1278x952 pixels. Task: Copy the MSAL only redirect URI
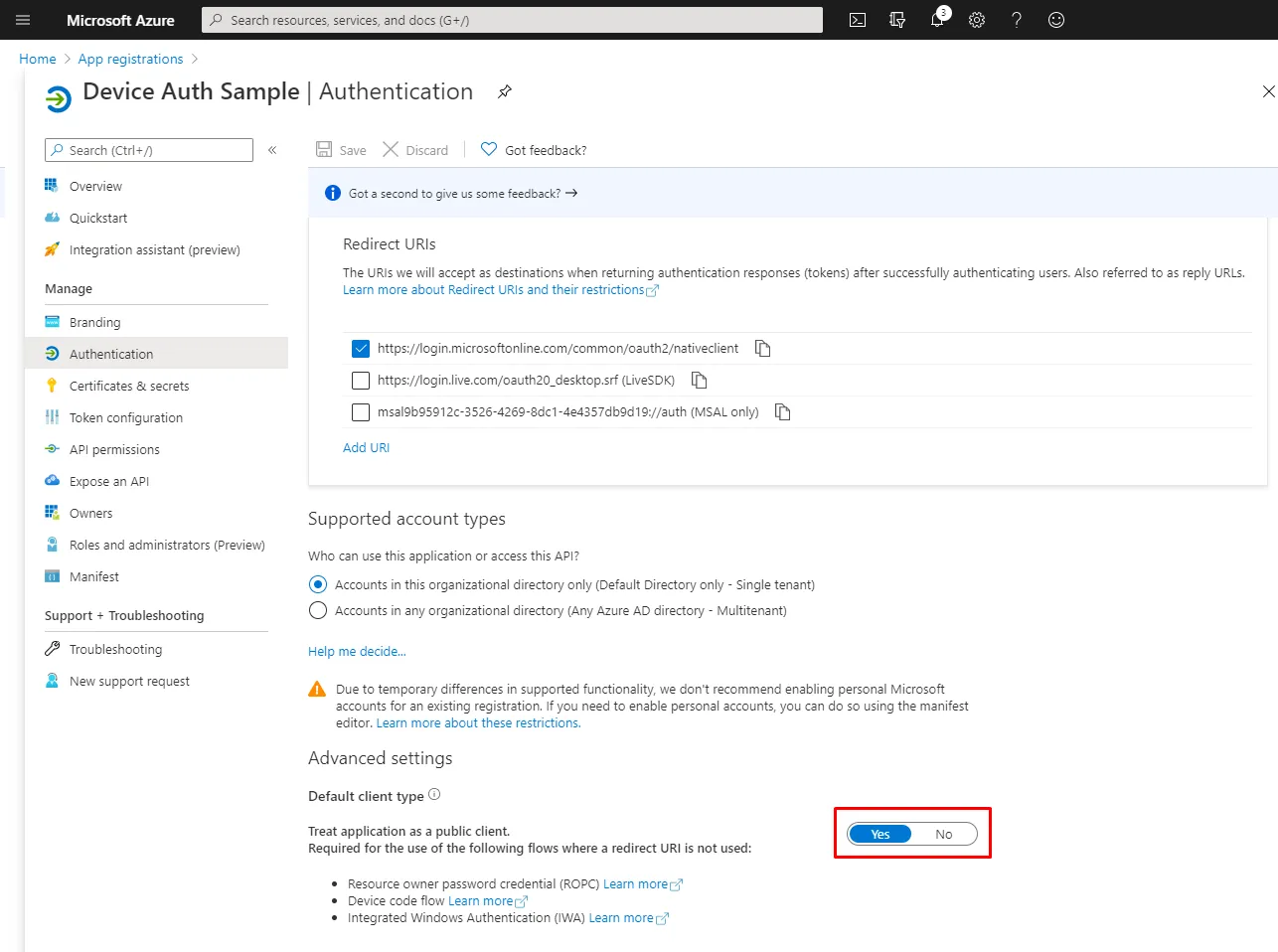coord(782,411)
